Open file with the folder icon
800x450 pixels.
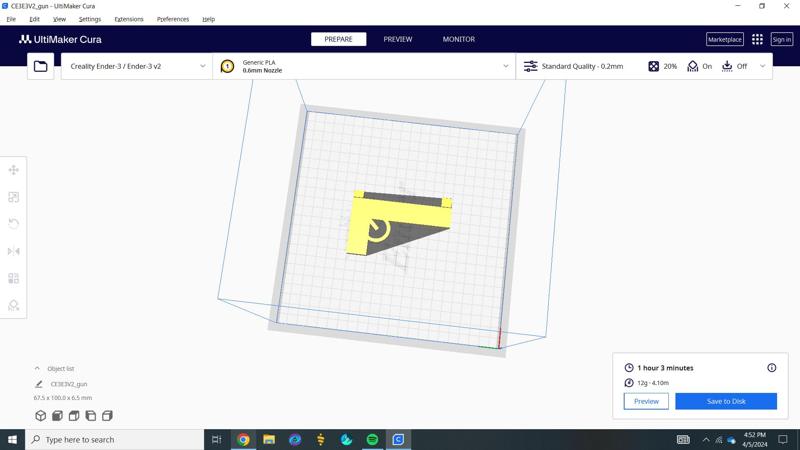(40, 66)
